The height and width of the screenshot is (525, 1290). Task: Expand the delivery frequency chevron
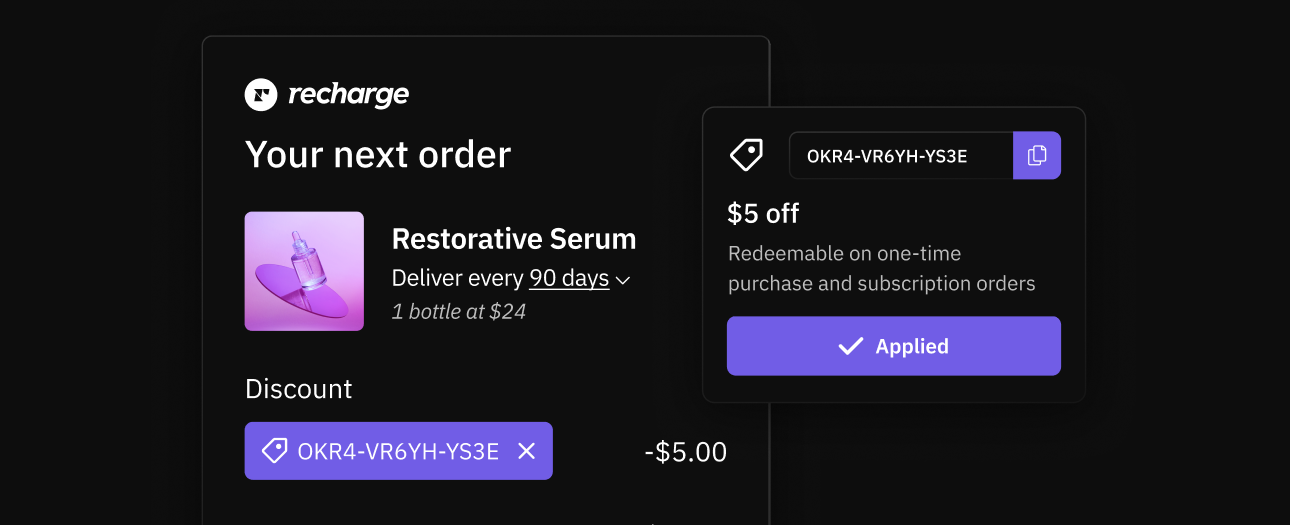click(623, 281)
